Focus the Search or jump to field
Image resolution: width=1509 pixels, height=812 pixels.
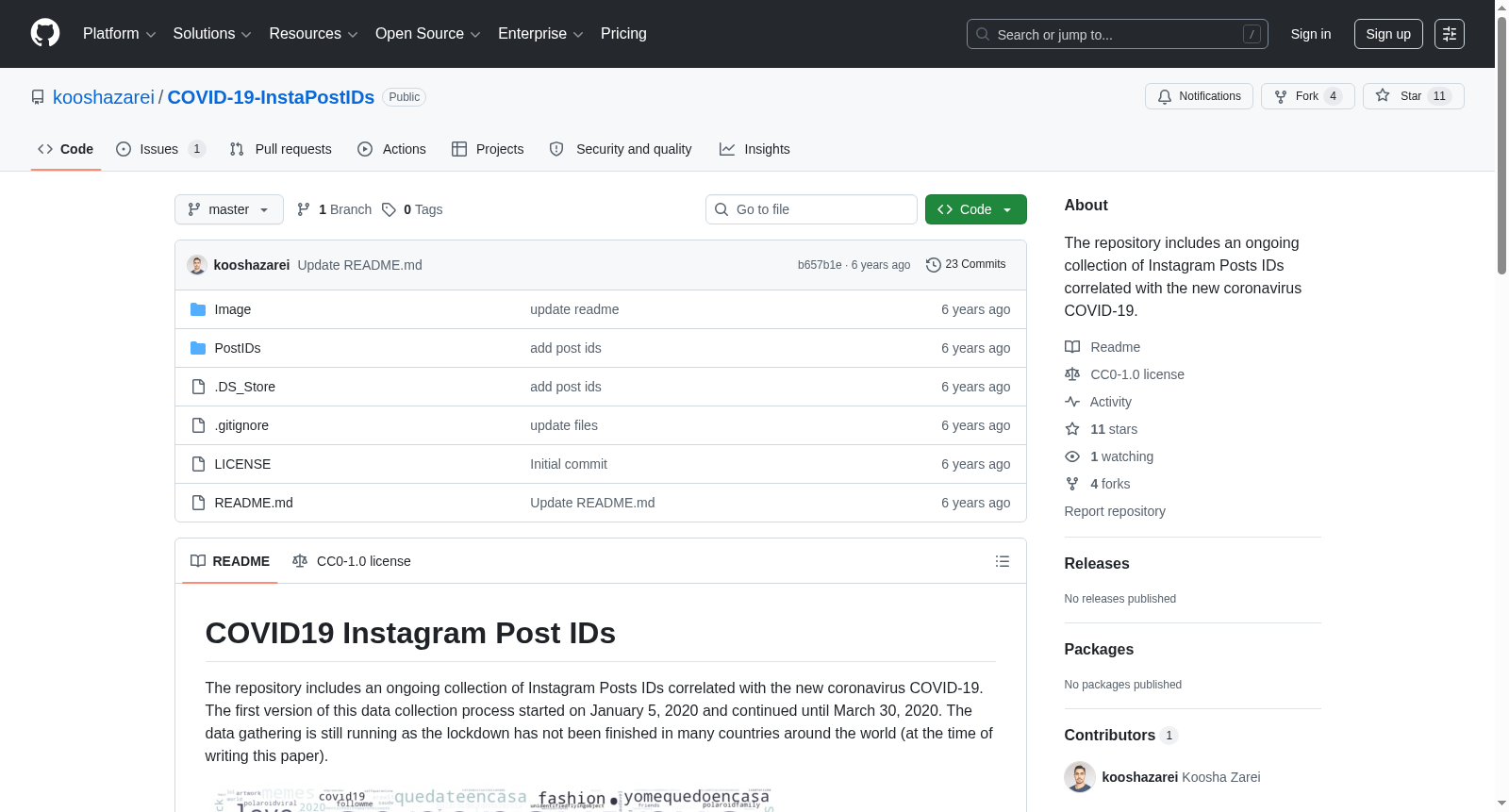(x=1117, y=34)
